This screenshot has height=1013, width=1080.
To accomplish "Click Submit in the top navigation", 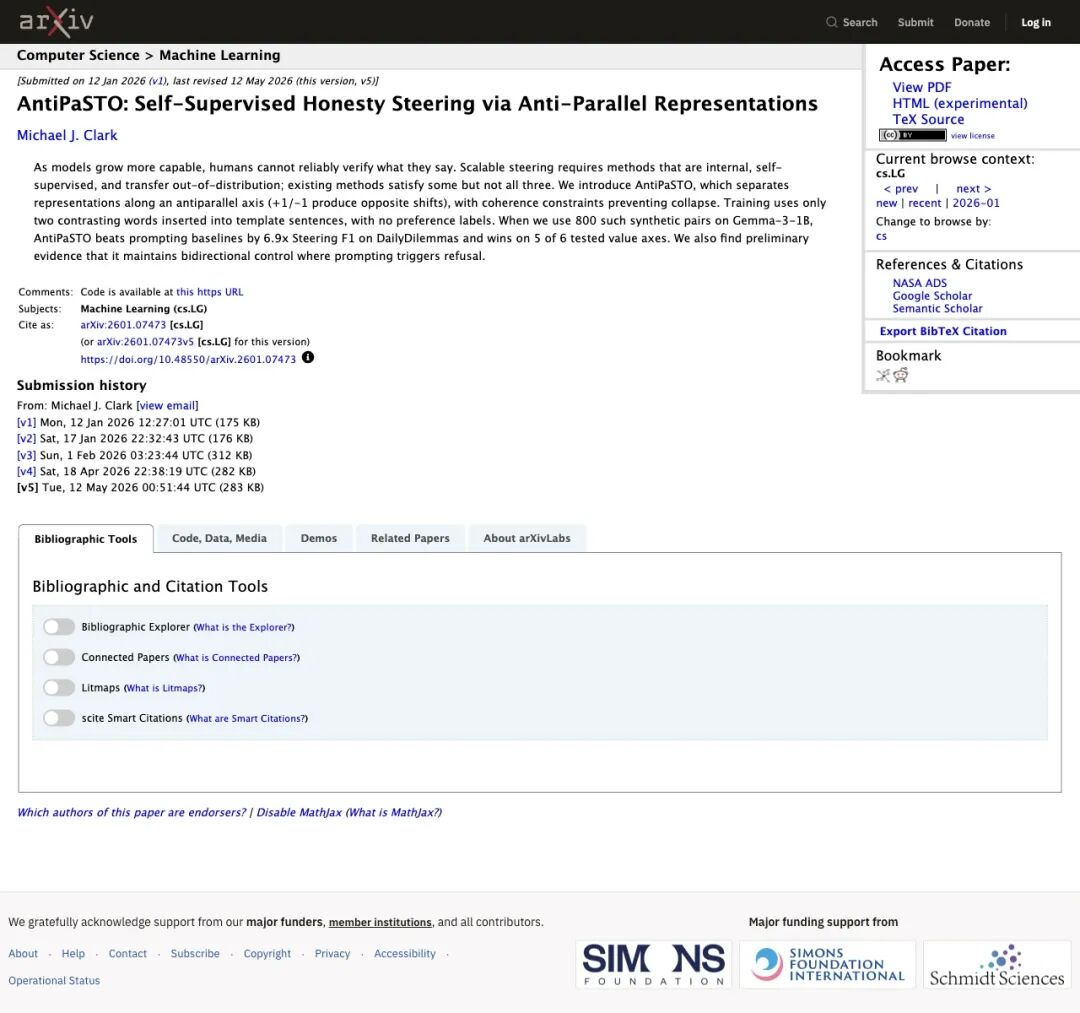I will click(x=915, y=22).
